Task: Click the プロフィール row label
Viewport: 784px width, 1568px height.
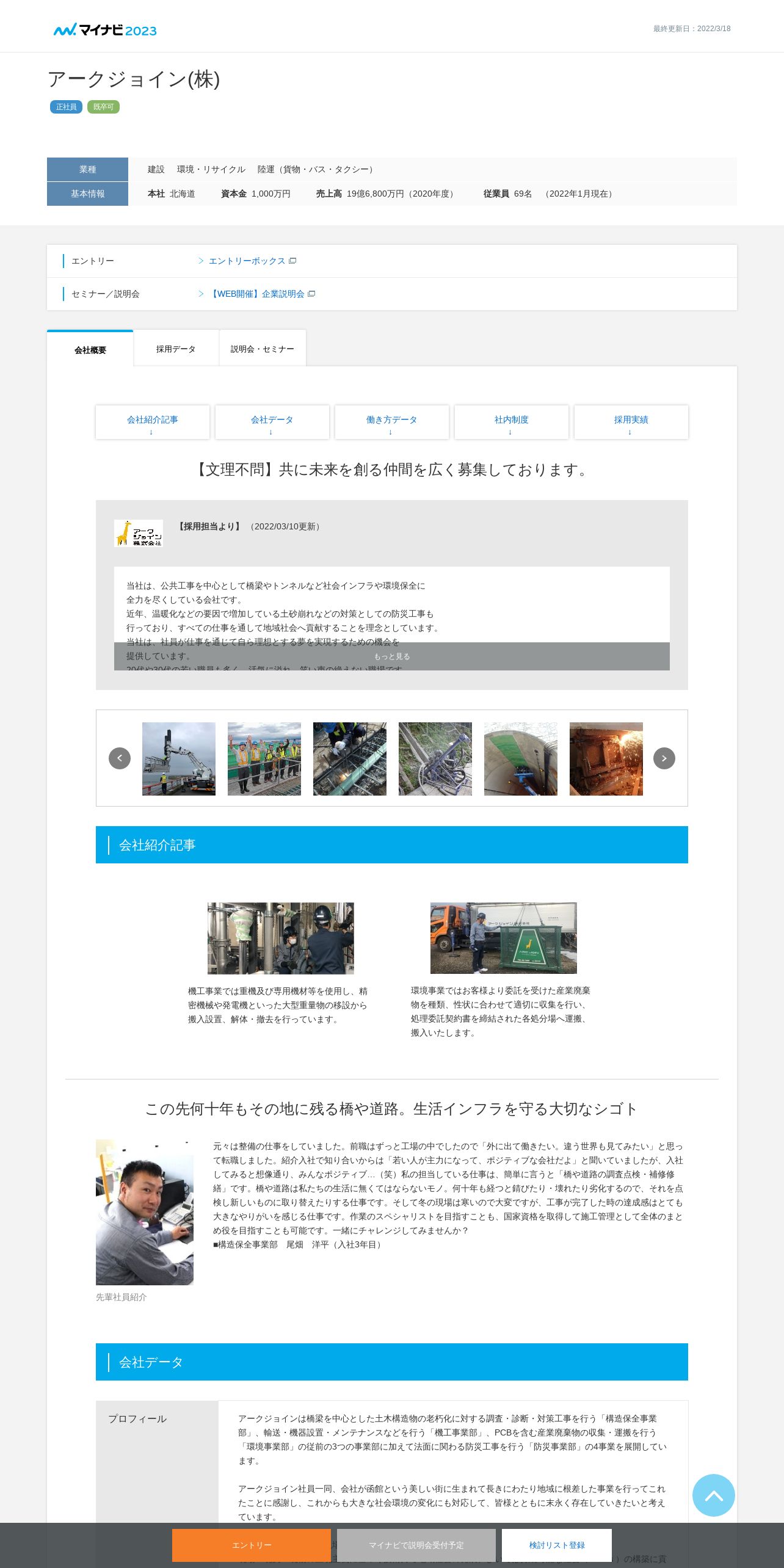Action: 137,1418
